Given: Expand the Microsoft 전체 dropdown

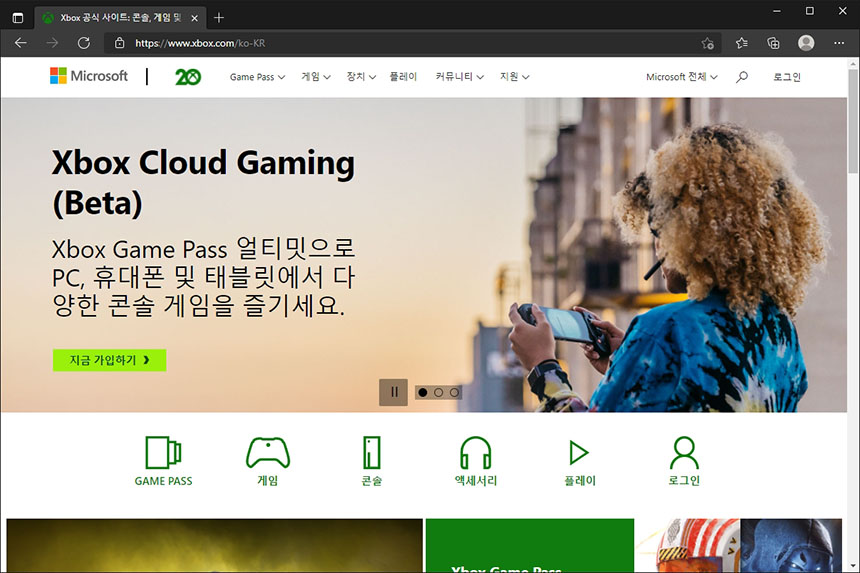Looking at the screenshot, I should pyautogui.click(x=682, y=77).
